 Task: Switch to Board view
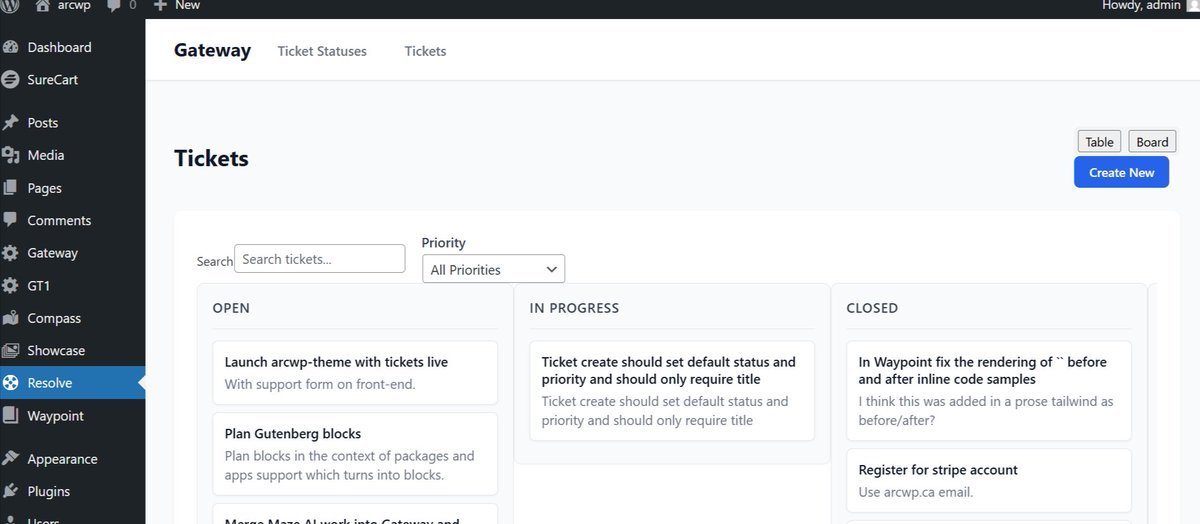tap(1152, 142)
